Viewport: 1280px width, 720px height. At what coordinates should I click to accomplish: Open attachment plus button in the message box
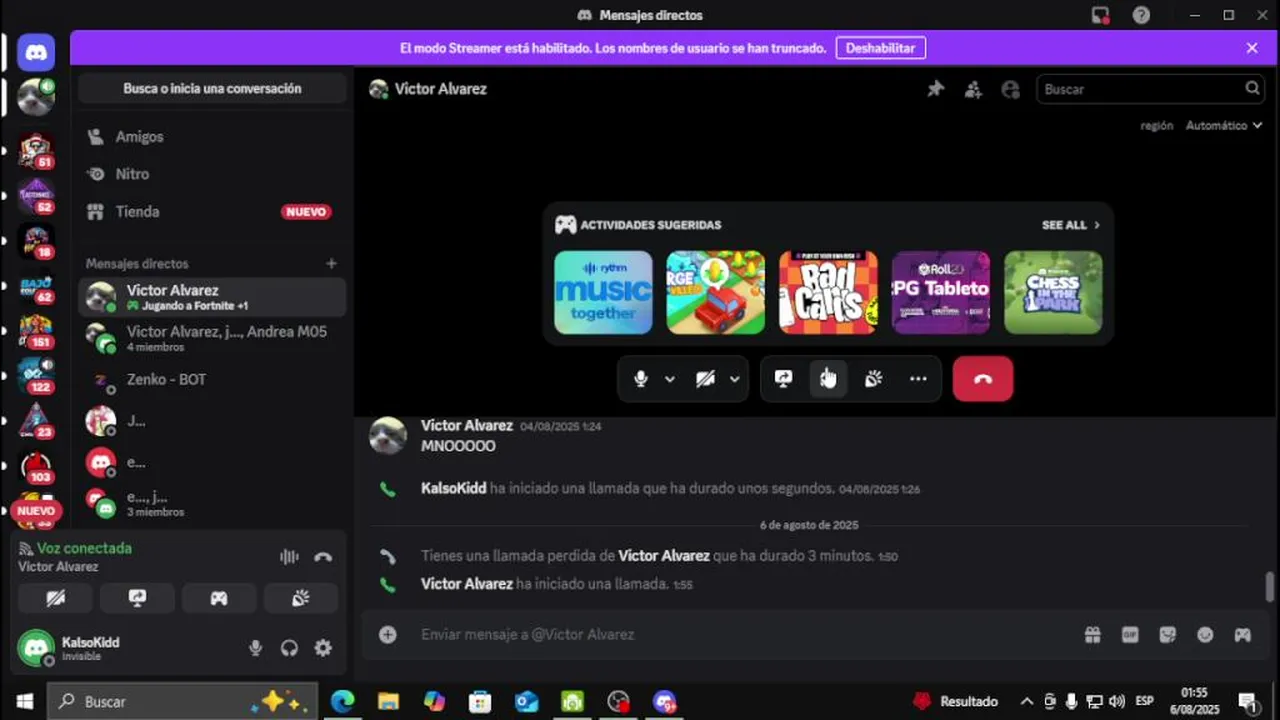388,635
